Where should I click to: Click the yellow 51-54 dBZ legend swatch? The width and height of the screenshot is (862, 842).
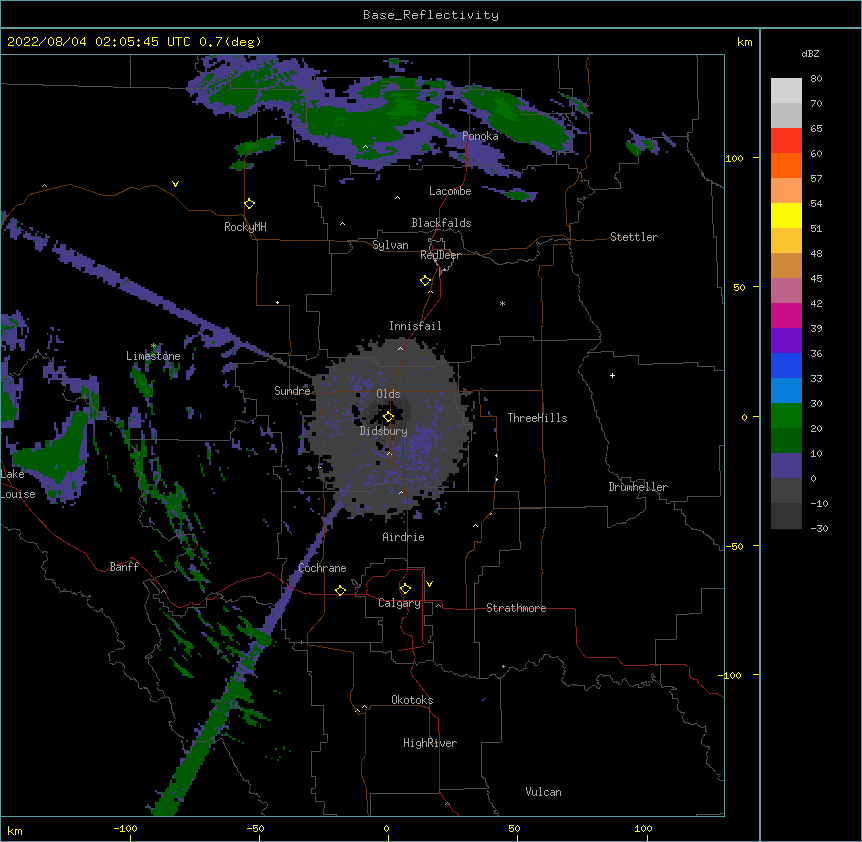click(x=786, y=215)
